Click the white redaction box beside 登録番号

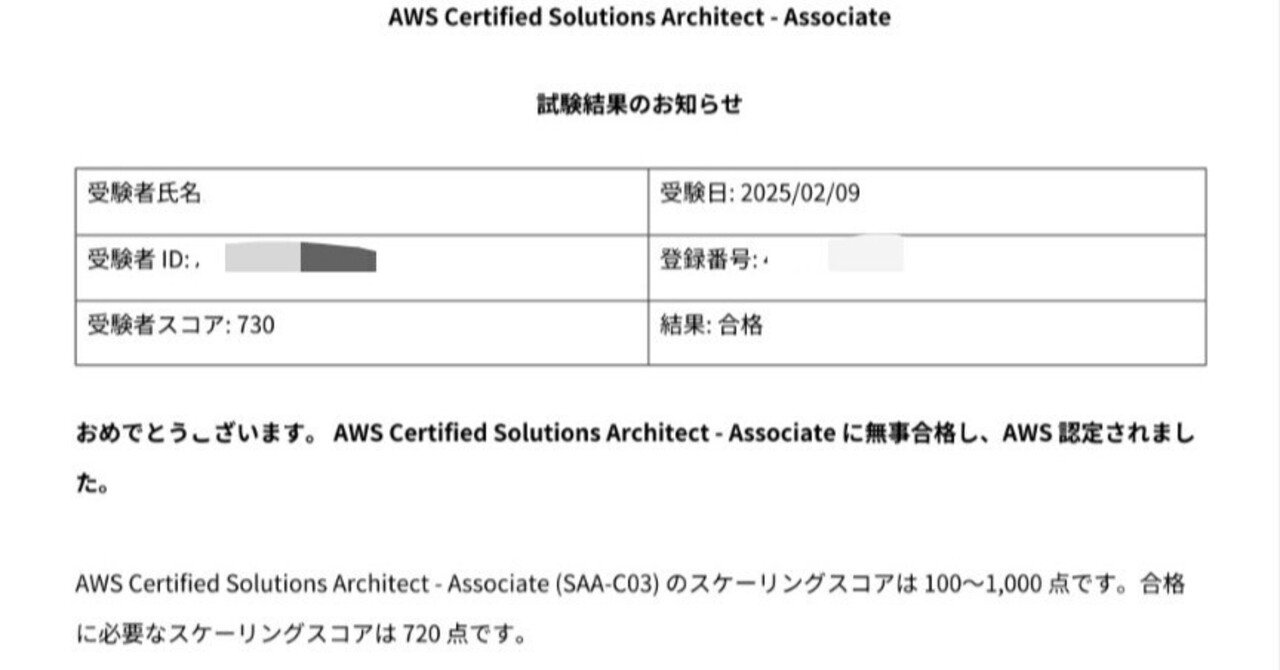point(864,253)
